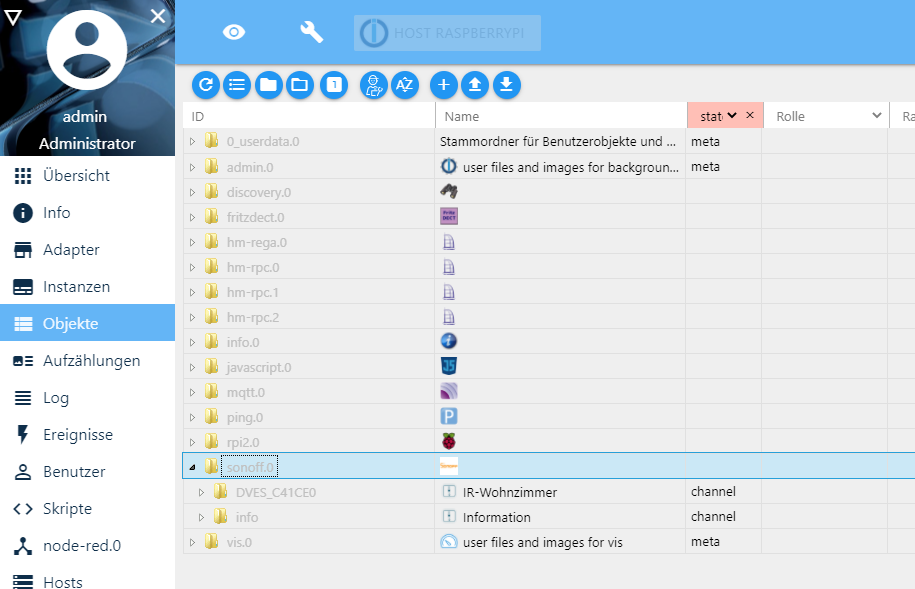Image resolution: width=915 pixels, height=589 pixels.
Task: Click the IR-Wohnzimmer name cell
Action: [x=561, y=492]
